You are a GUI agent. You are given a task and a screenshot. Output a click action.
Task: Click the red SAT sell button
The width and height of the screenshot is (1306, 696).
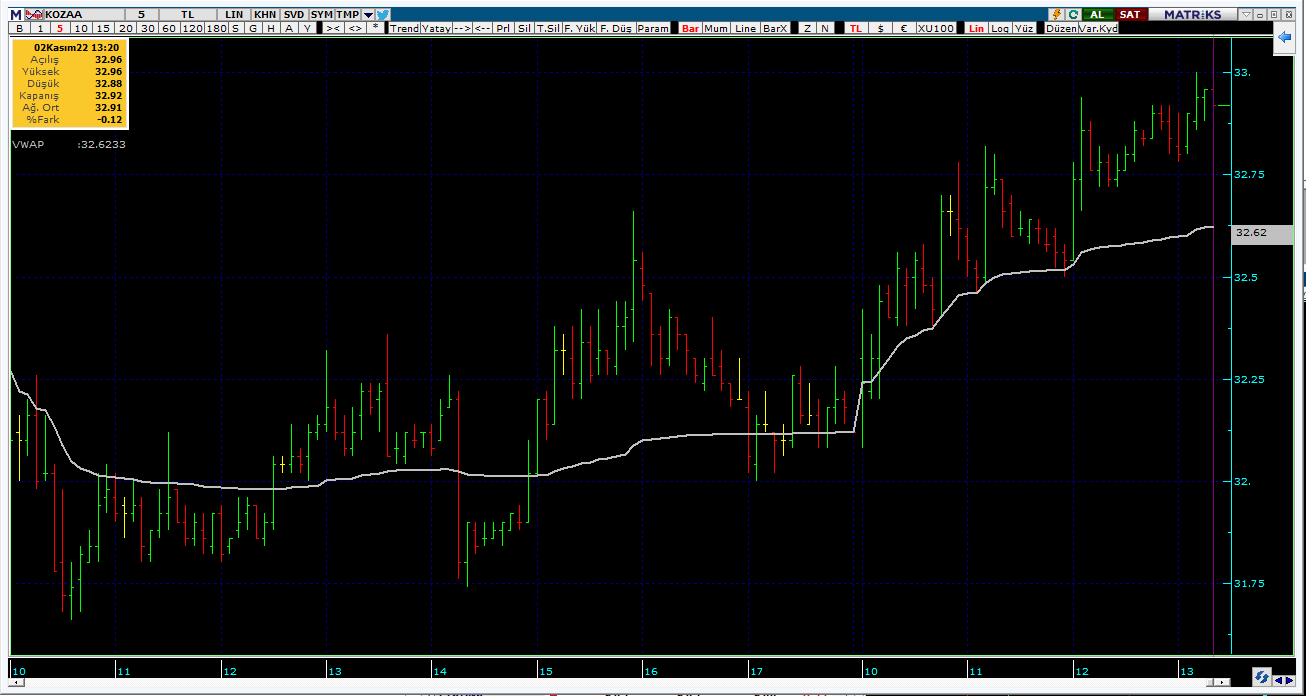coord(1130,14)
